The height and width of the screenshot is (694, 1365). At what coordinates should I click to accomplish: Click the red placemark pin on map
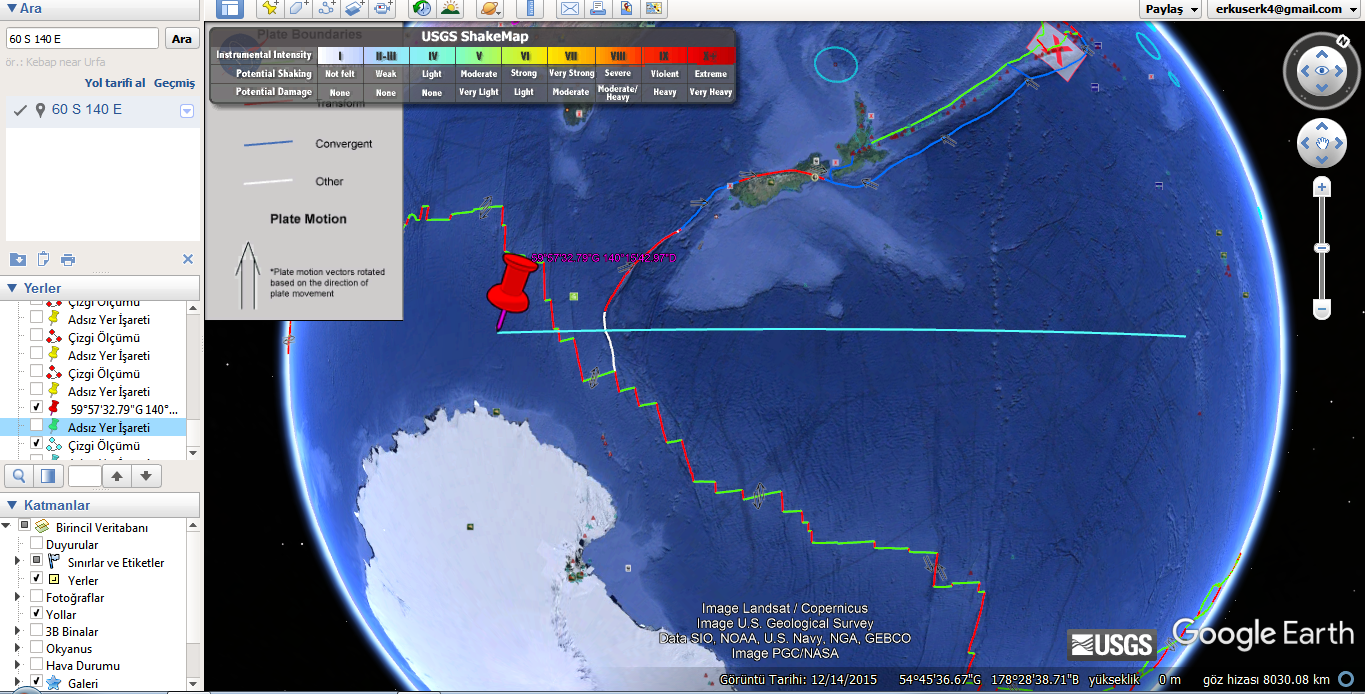tap(513, 287)
